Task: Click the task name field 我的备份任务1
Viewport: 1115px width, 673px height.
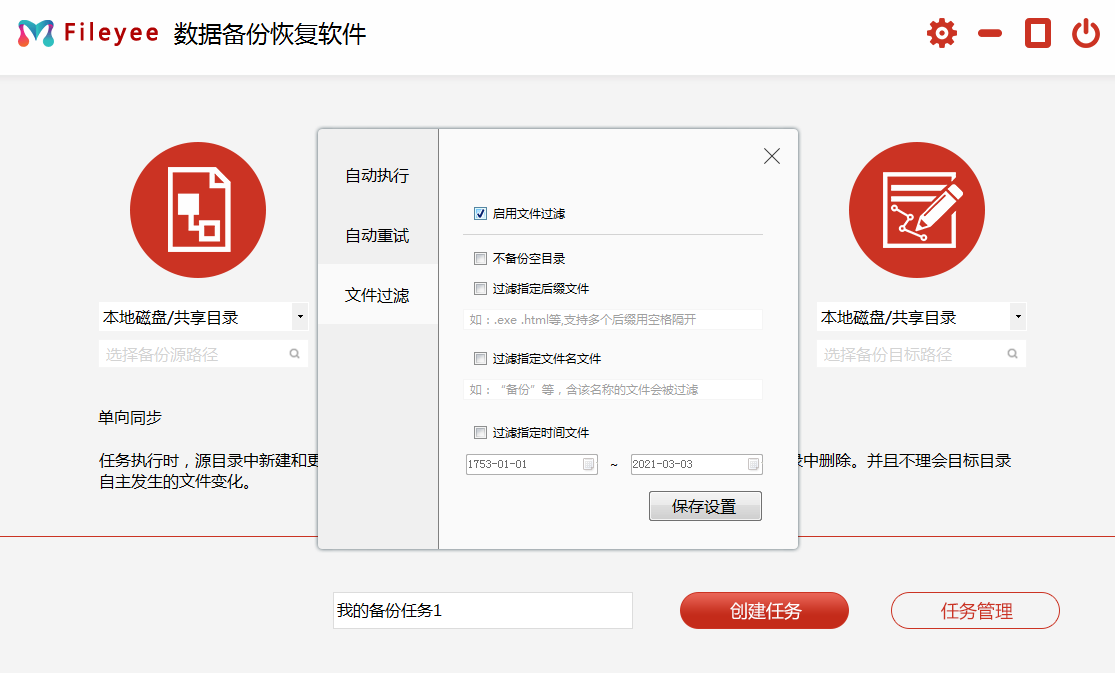Action: tap(482, 610)
